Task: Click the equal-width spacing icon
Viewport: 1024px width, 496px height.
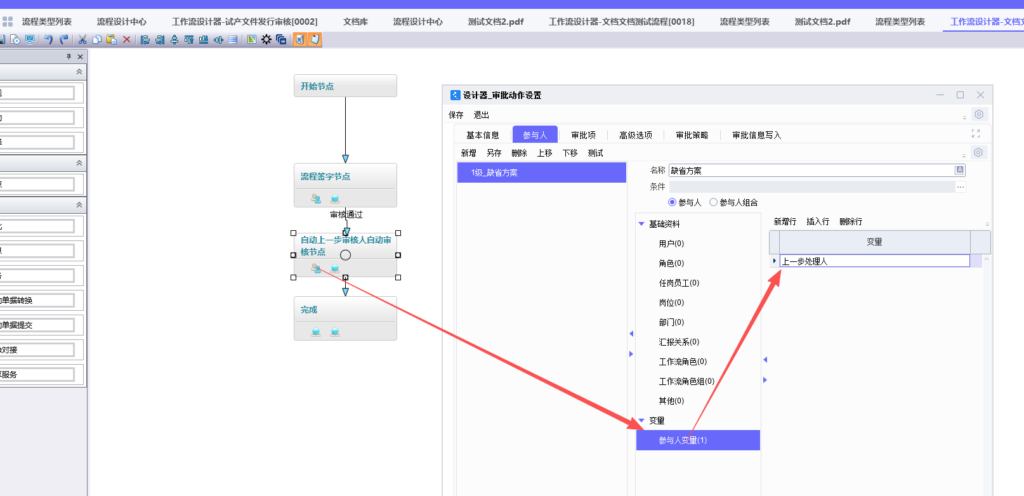Action: click(x=218, y=40)
